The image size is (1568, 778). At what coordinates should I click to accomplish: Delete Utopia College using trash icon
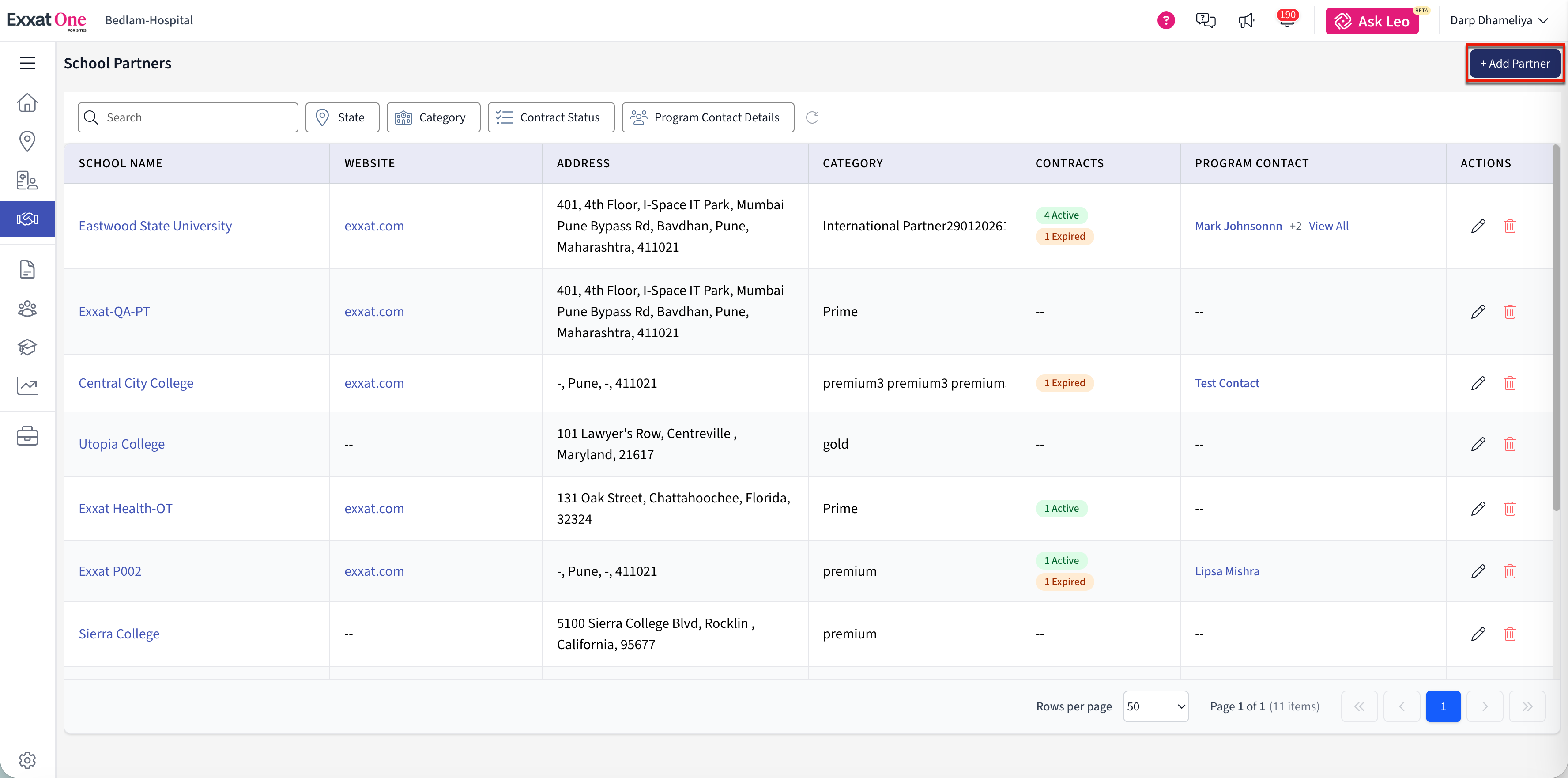coord(1510,444)
